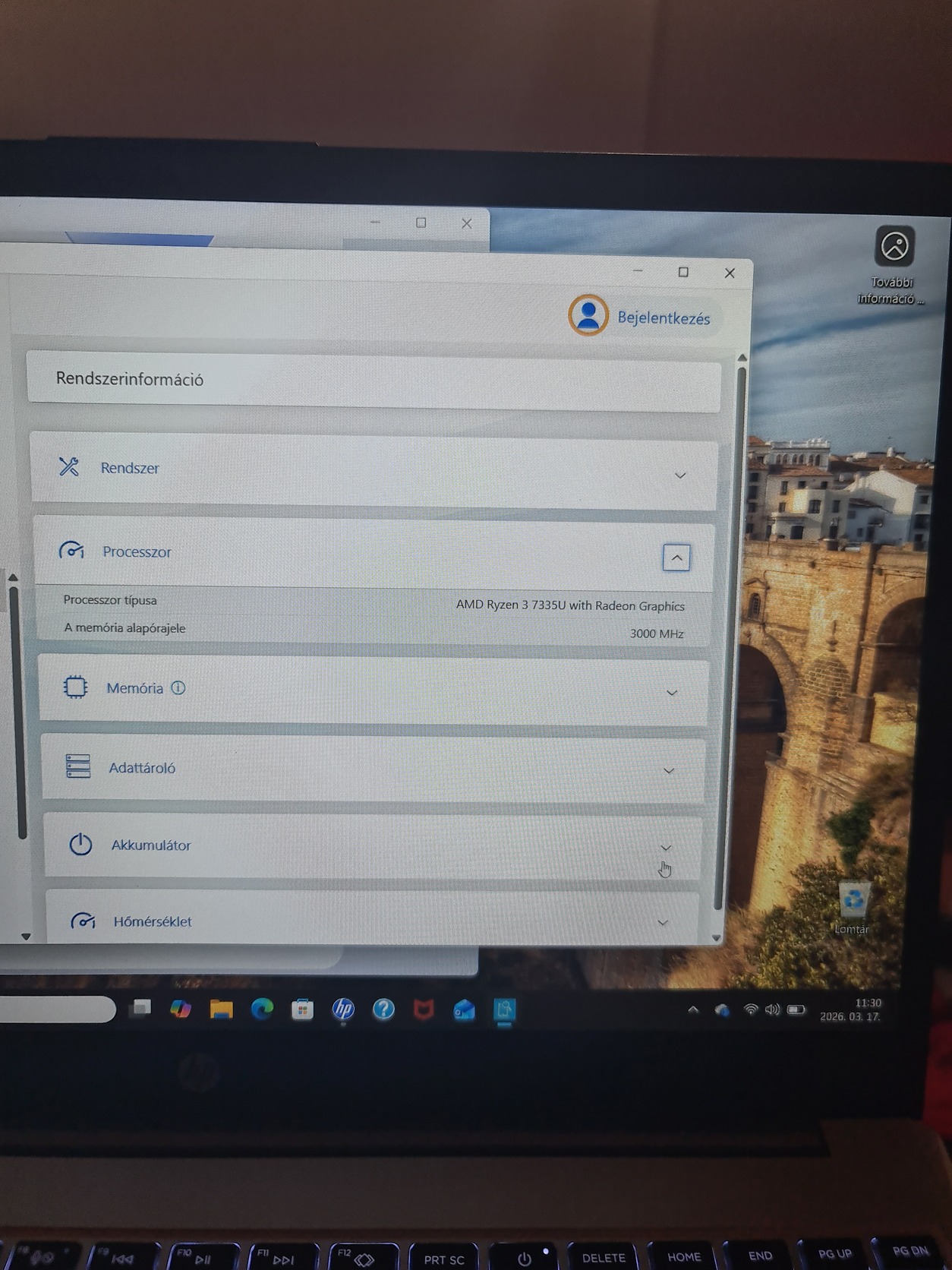The image size is (952, 1270).
Task: Expand the Memória section chevron
Action: tap(672, 693)
